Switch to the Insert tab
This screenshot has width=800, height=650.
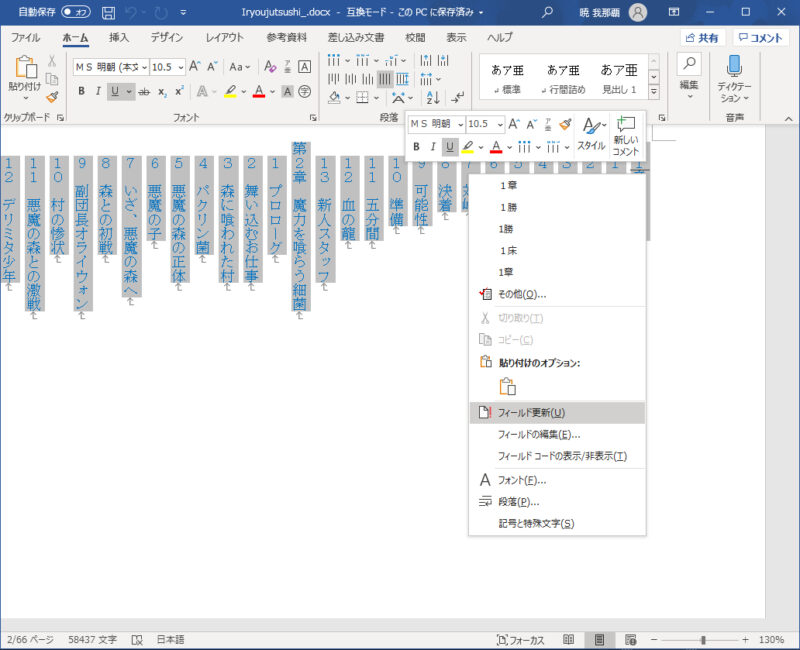coord(119,37)
